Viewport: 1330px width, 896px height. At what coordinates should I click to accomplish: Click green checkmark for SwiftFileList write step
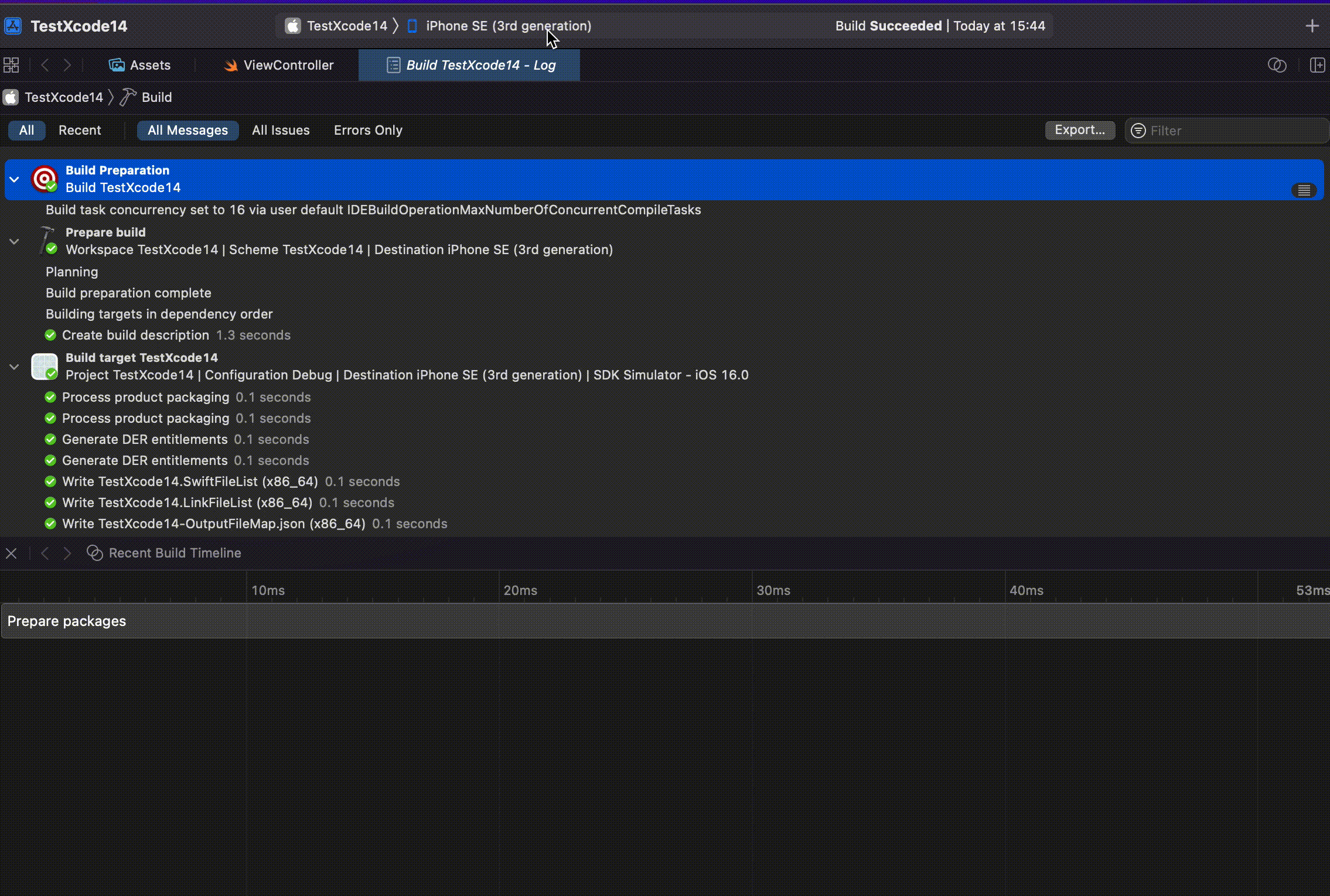point(50,481)
